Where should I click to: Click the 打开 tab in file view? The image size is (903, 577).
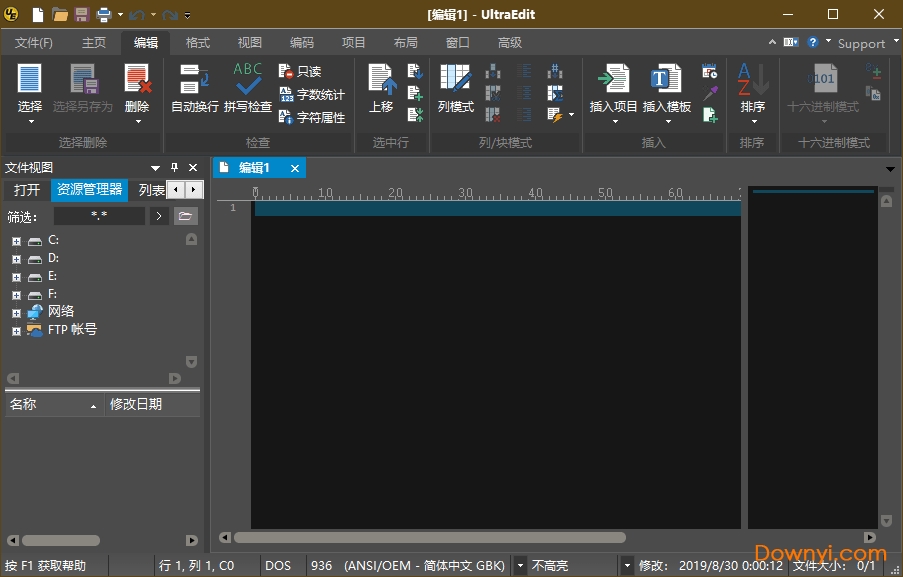coord(27,190)
